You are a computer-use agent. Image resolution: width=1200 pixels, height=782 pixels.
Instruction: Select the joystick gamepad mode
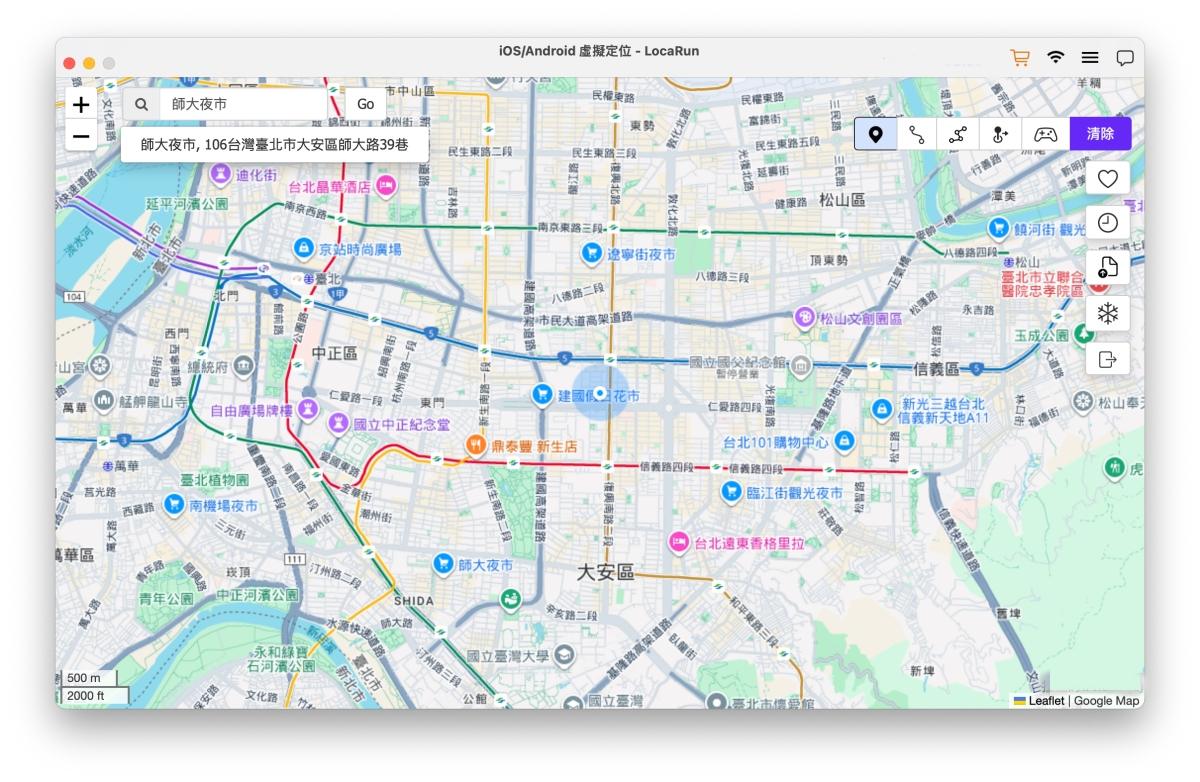[x=1045, y=133]
